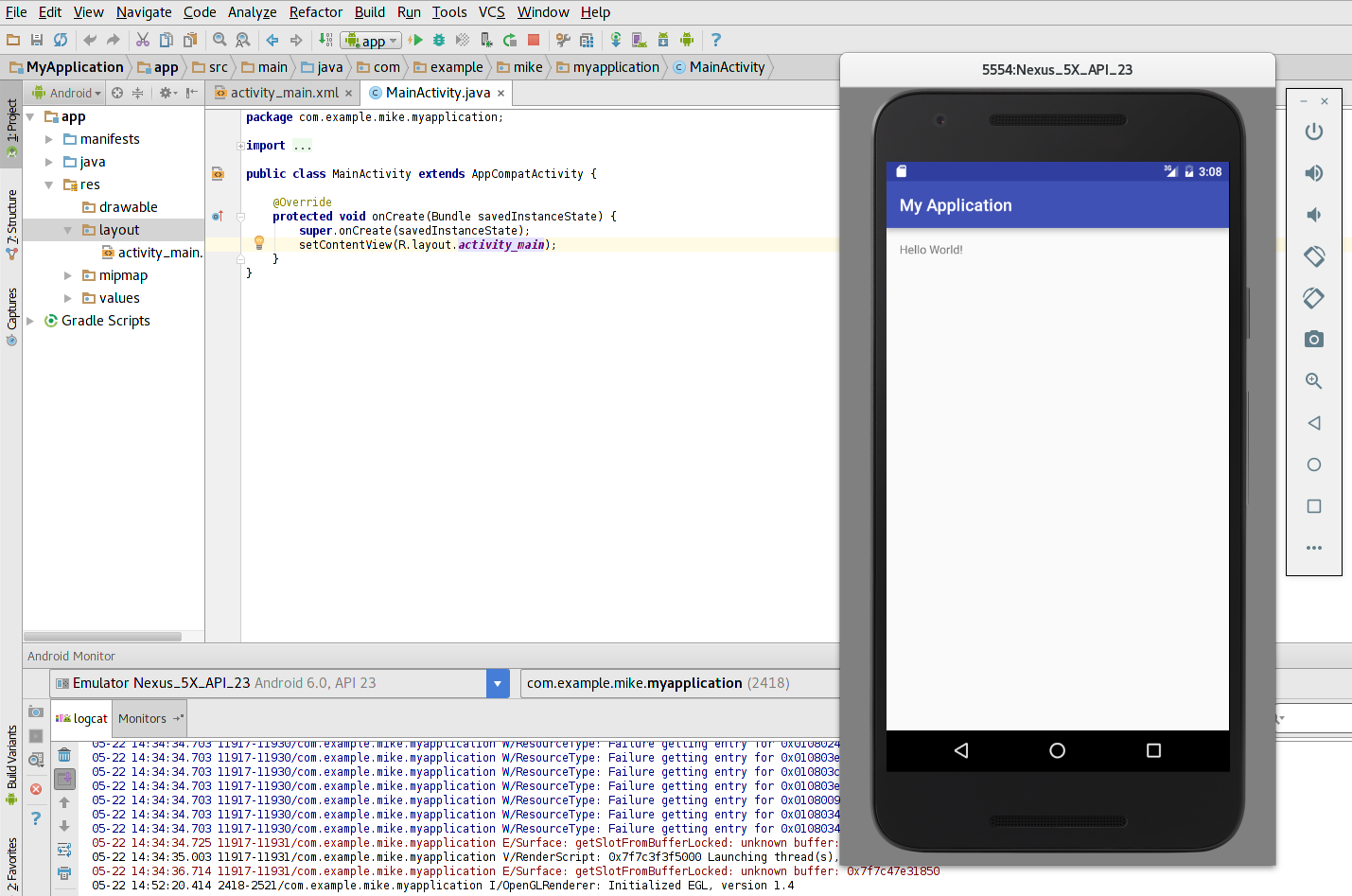Toggle the Project tool window
Viewport: 1352px width, 896px height.
(11, 121)
